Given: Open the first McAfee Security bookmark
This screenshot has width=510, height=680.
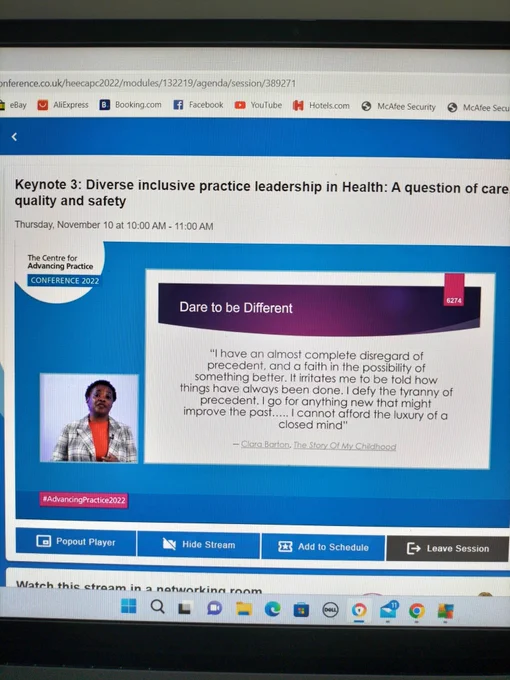Looking at the screenshot, I should [399, 106].
